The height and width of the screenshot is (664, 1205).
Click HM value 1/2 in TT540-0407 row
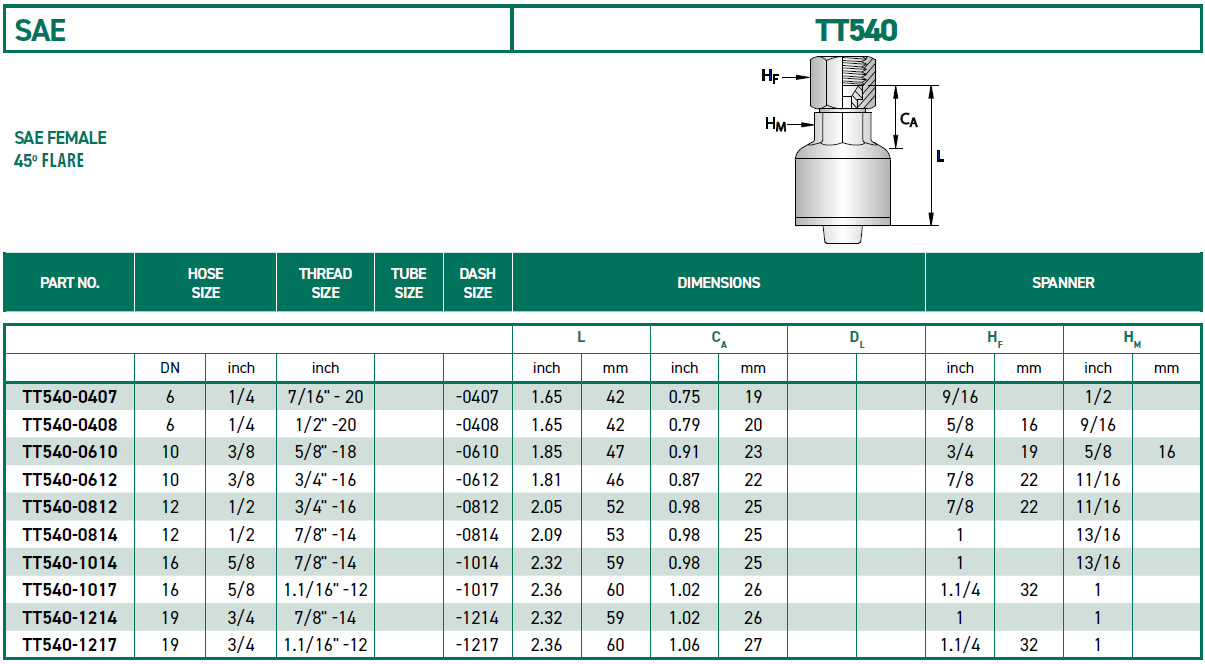(x=1098, y=397)
